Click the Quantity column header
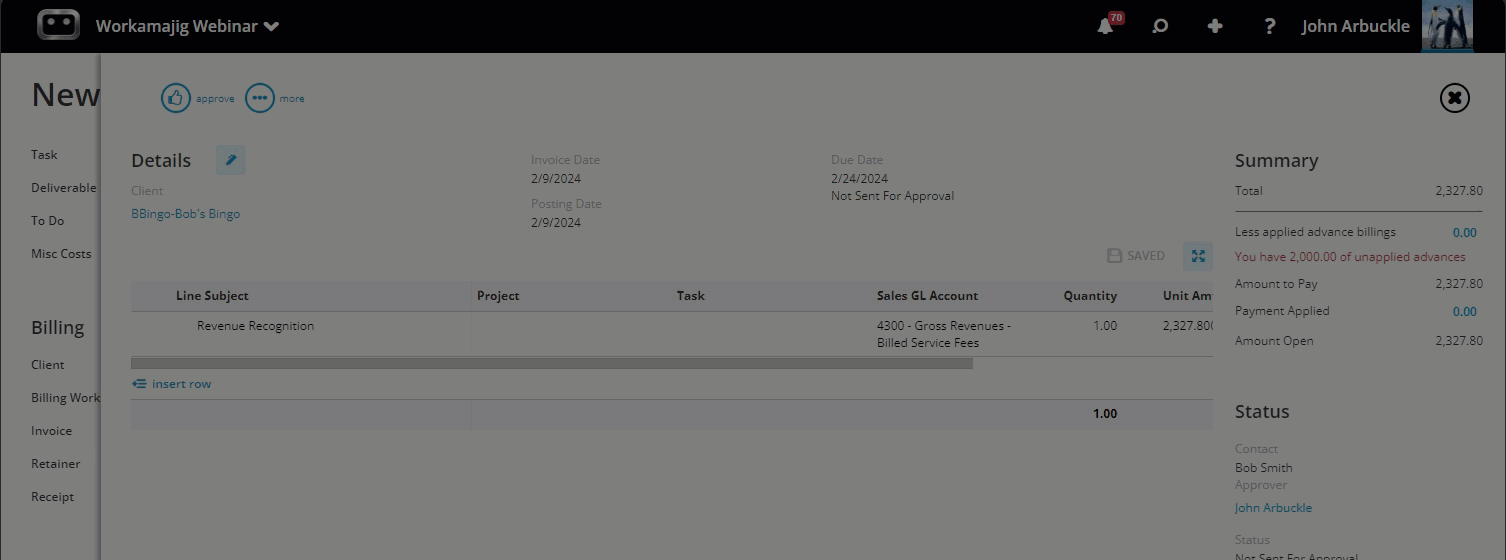 [1090, 296]
